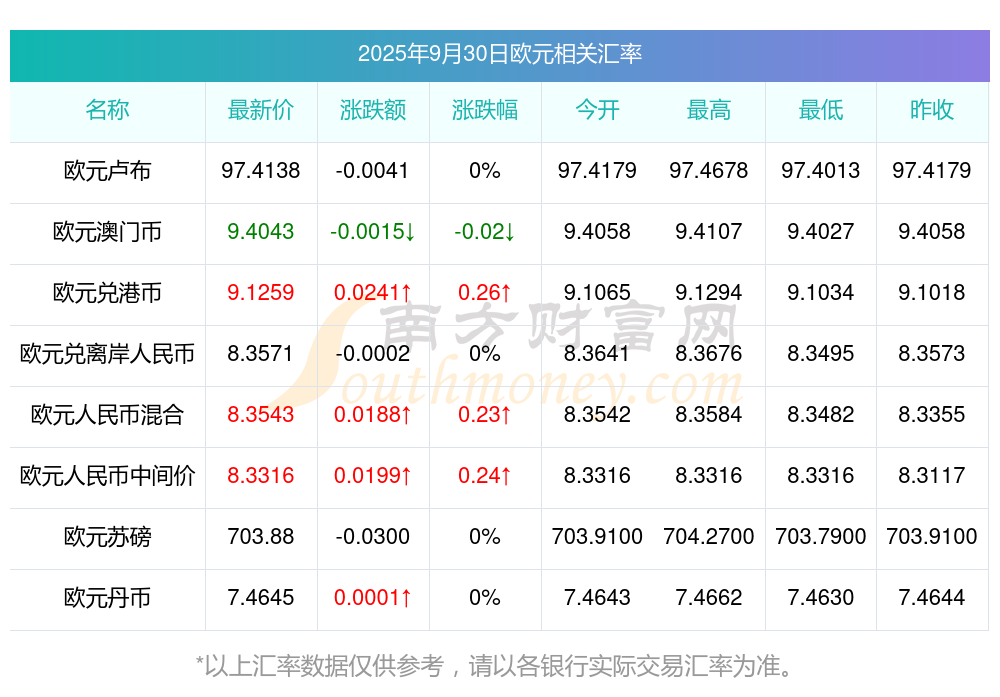Image resolution: width=1000 pixels, height=697 pixels.
Task: Open the 欧元卢布 row name
Action: pyautogui.click(x=107, y=171)
